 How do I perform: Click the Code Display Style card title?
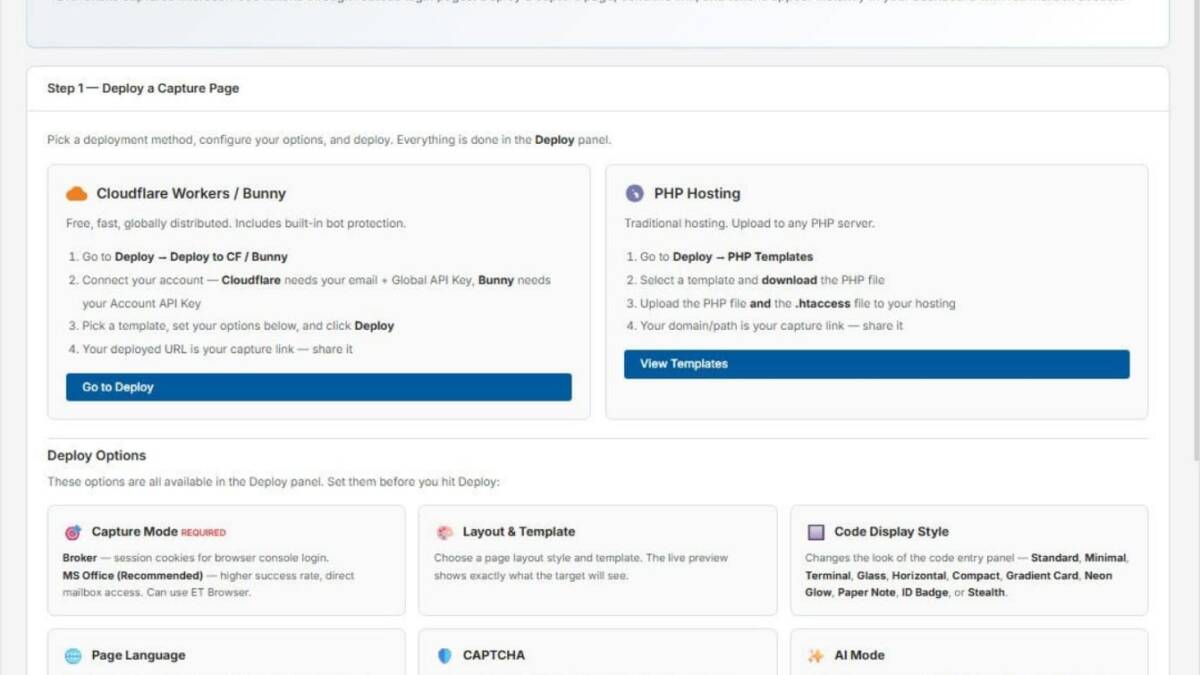pos(891,532)
